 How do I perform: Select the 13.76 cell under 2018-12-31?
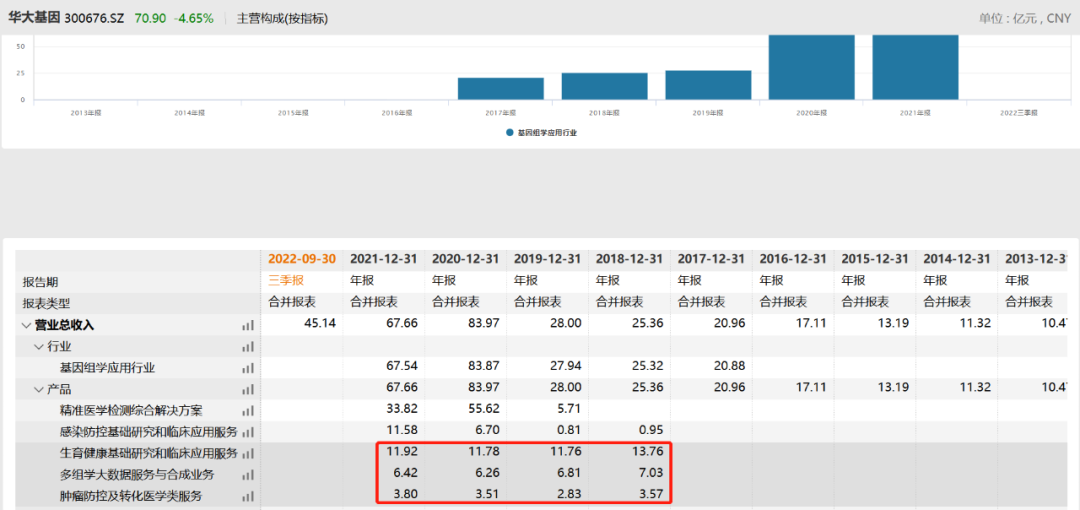click(629, 453)
